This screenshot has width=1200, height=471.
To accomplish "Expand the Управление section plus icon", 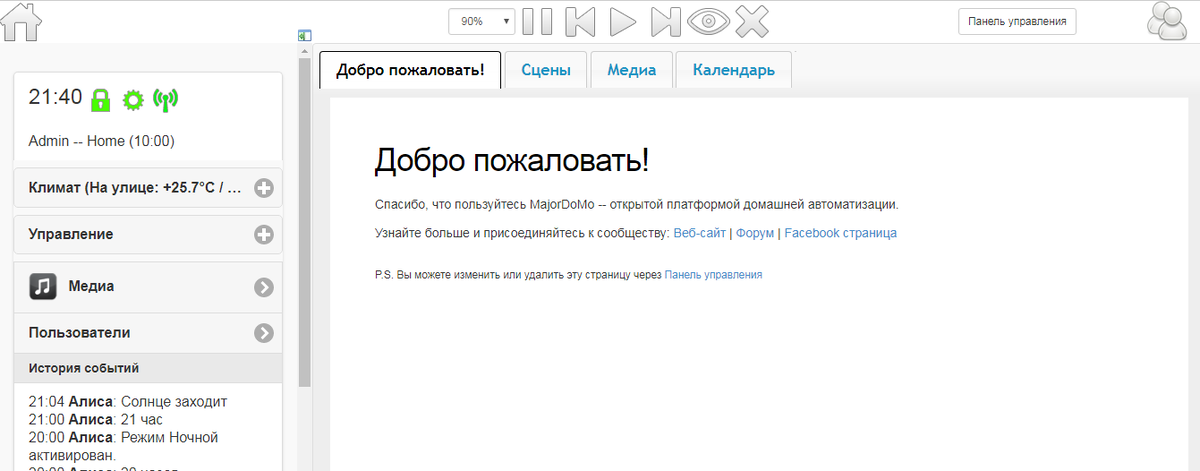I will pyautogui.click(x=264, y=235).
